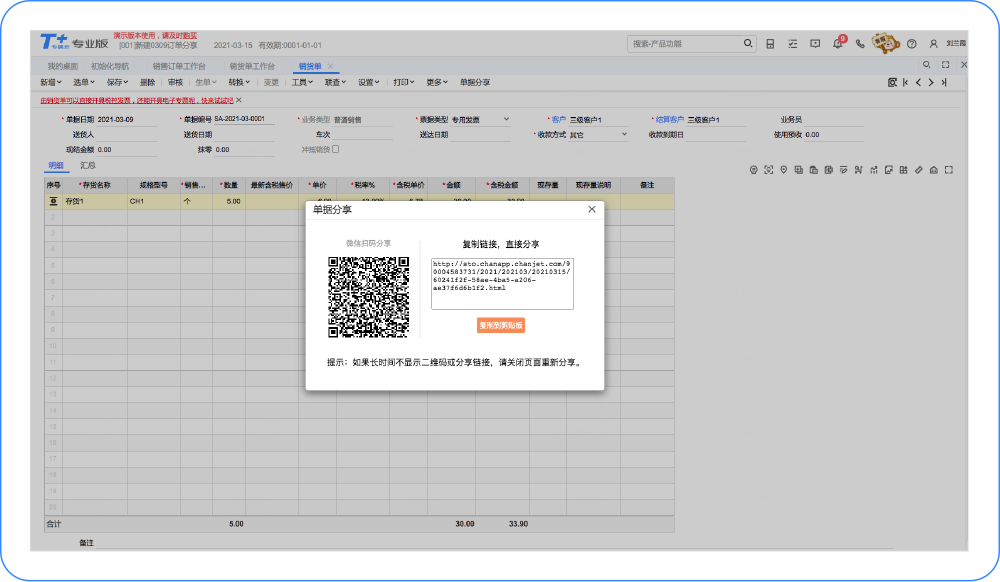
Task: Click the fullscreen icon on the tab bar
Action: coord(946,65)
